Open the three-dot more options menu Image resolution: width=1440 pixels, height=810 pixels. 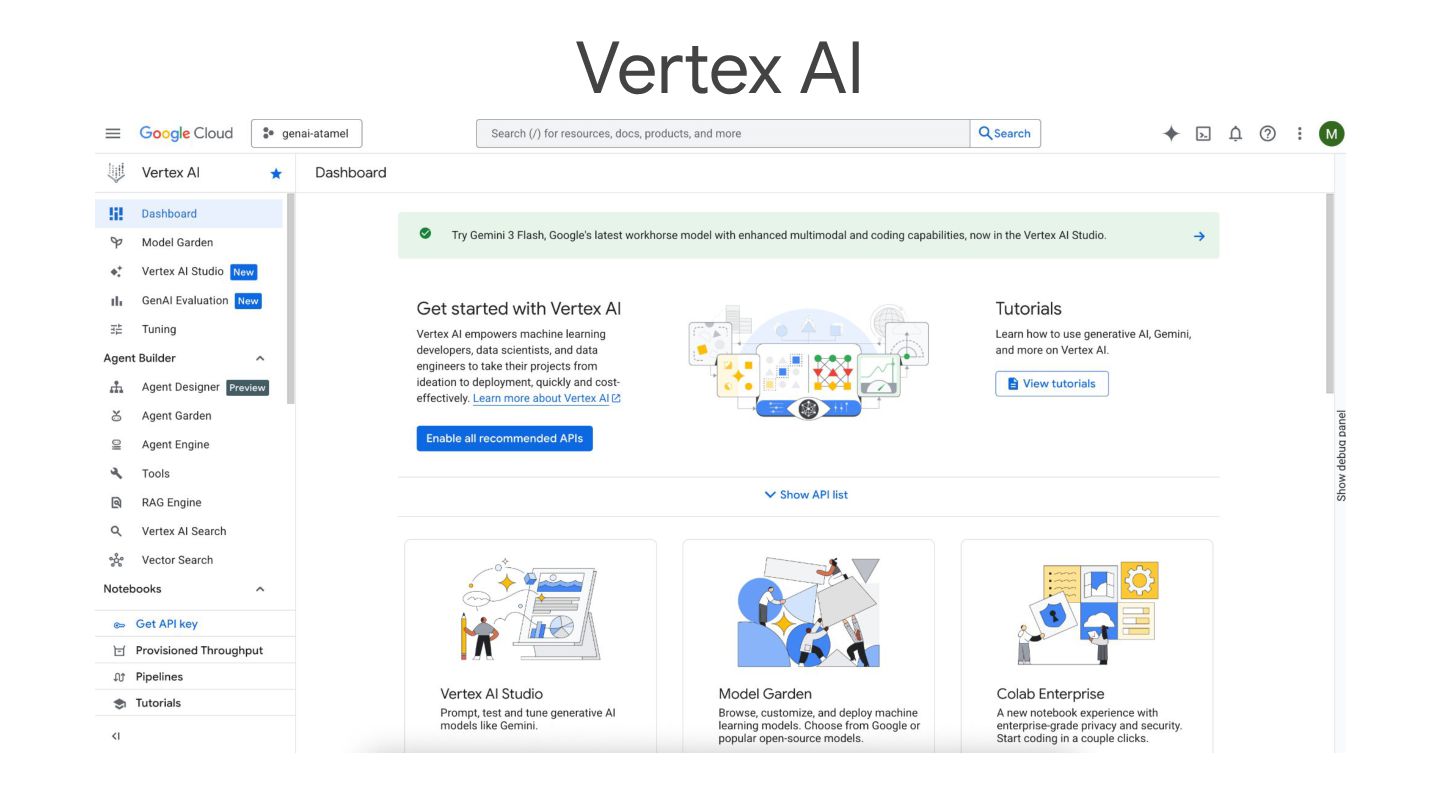point(1299,133)
